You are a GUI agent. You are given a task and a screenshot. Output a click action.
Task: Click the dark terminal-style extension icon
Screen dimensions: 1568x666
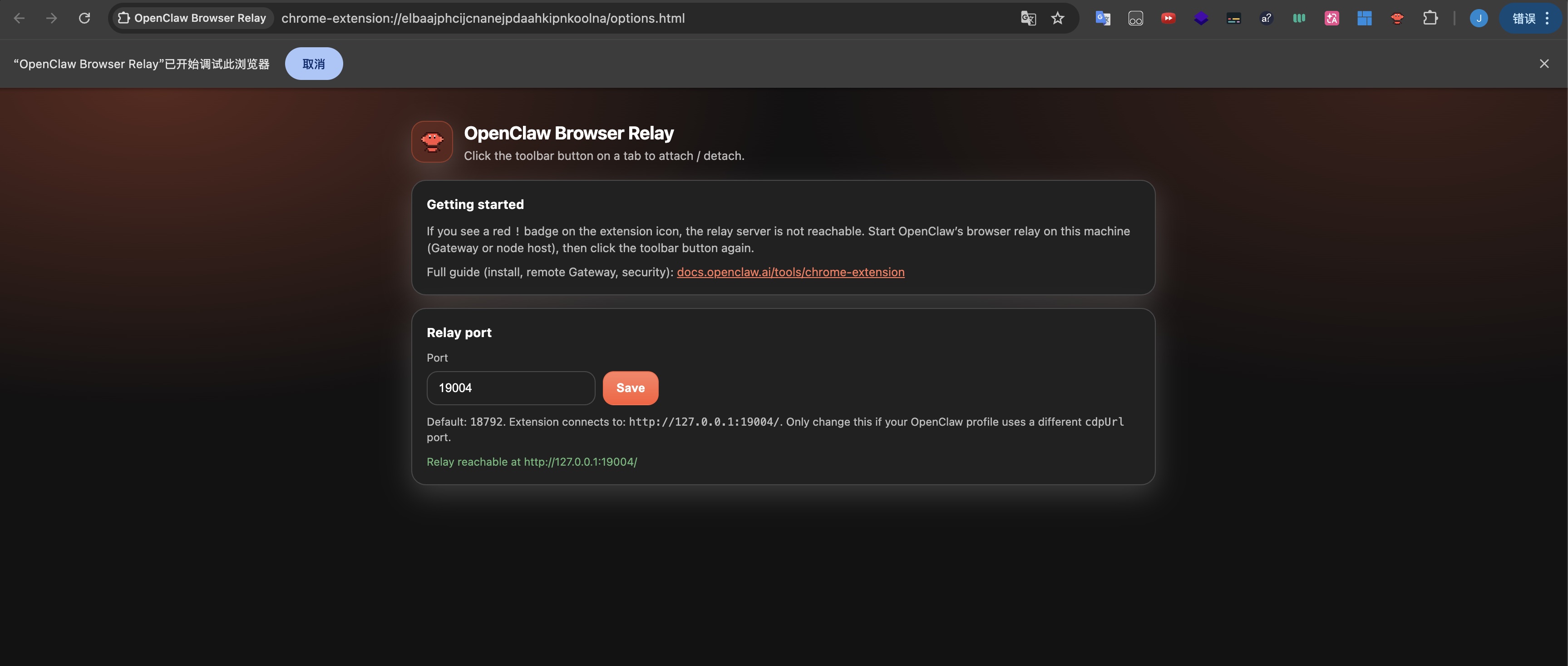1233,18
